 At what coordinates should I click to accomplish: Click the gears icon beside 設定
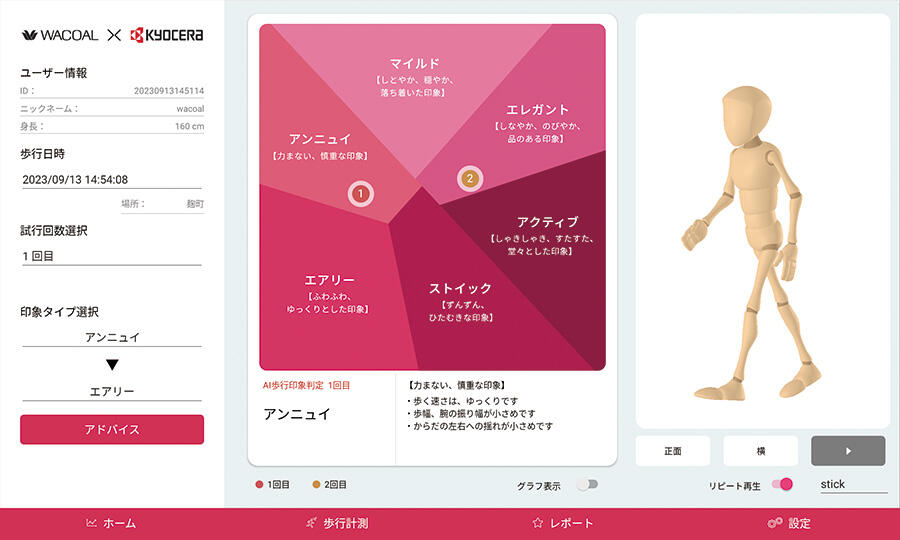(775, 523)
